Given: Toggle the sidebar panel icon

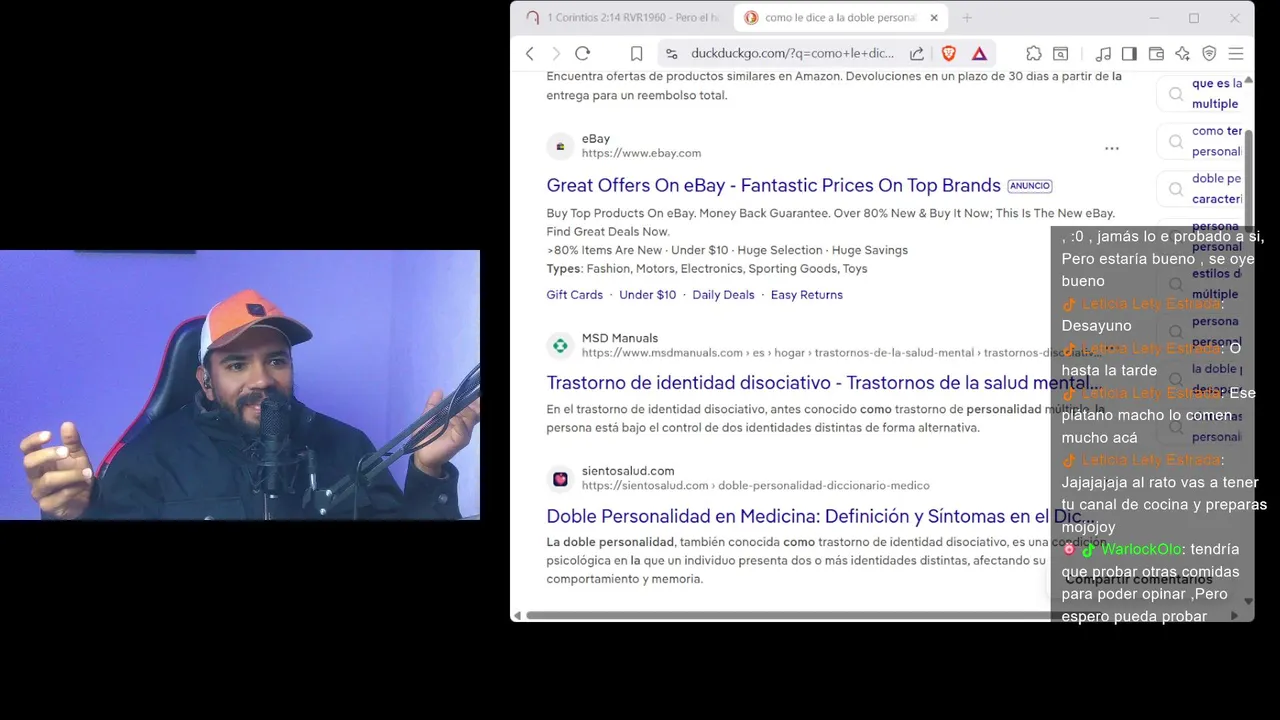Looking at the screenshot, I should pyautogui.click(x=1129, y=53).
